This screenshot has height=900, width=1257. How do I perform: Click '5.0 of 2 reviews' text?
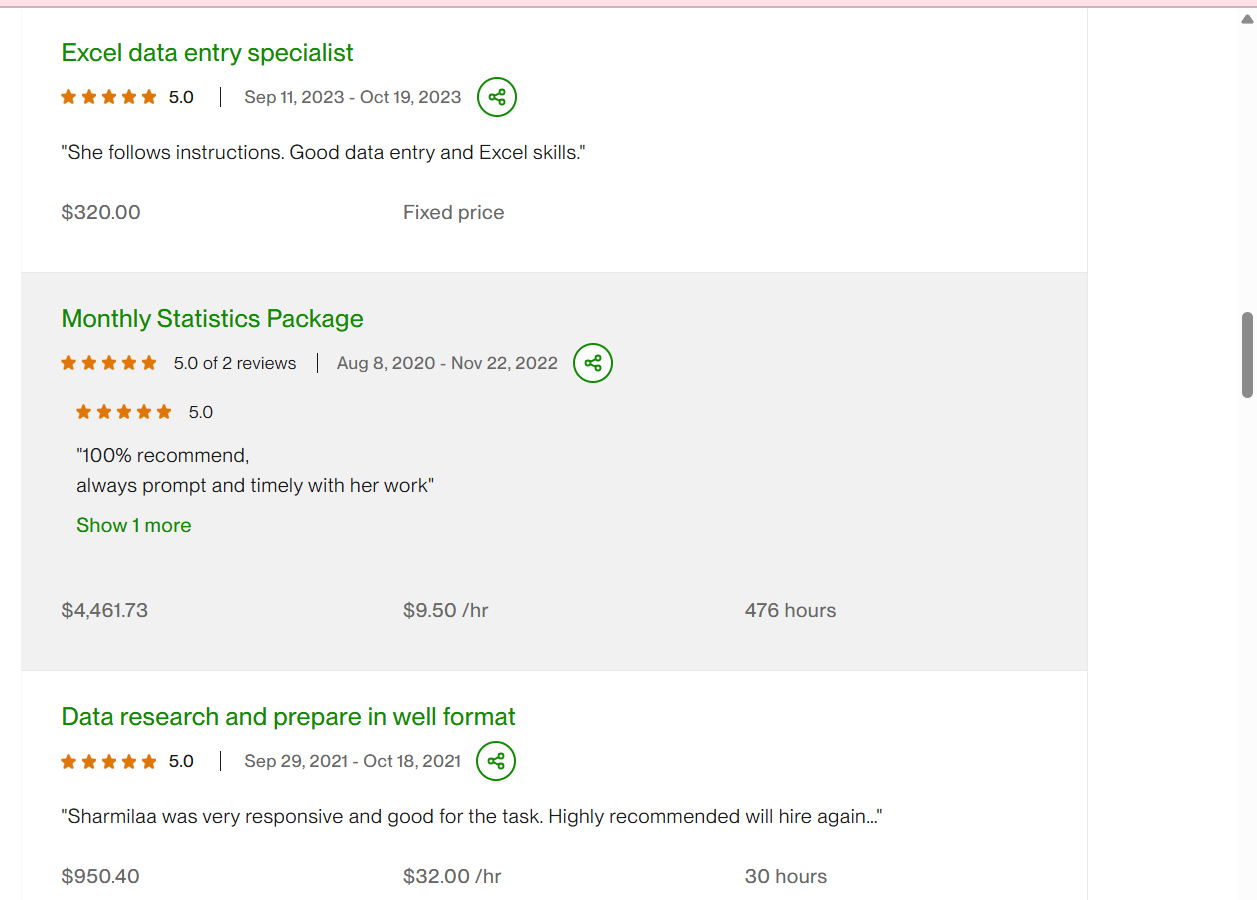[x=235, y=363]
